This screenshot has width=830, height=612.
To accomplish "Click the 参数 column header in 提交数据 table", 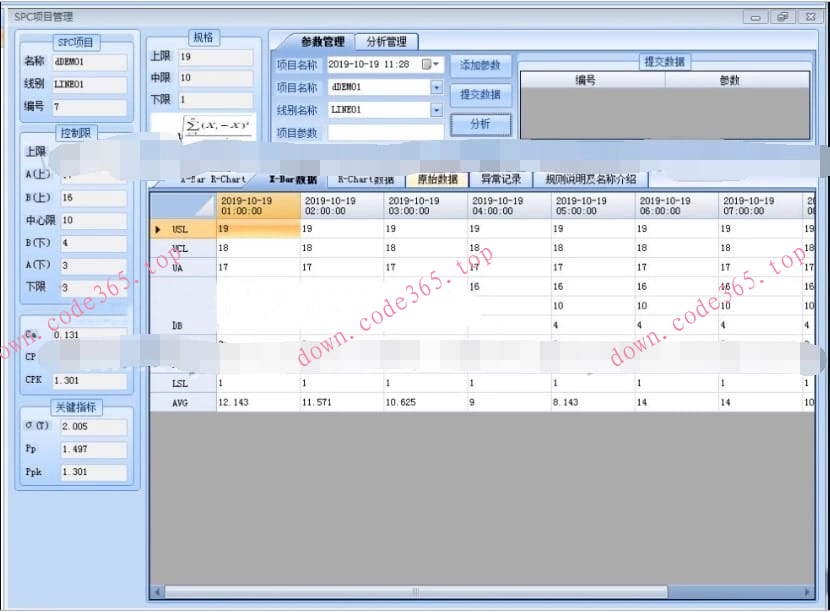I will 737,80.
